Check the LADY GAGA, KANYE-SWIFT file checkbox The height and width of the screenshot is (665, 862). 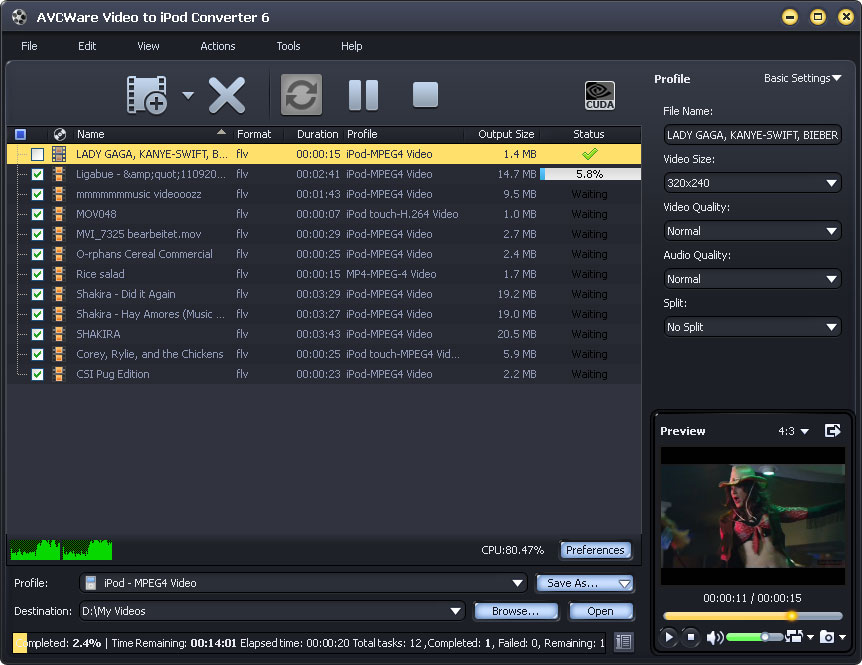(x=37, y=154)
